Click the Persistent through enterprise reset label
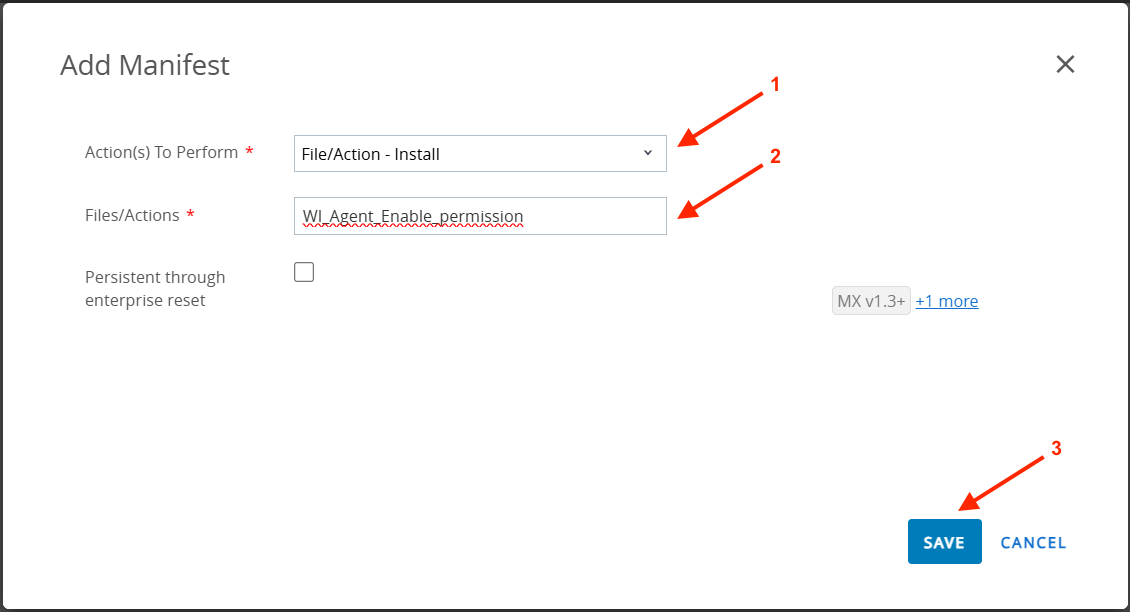Image resolution: width=1130 pixels, height=612 pixels. pos(155,288)
